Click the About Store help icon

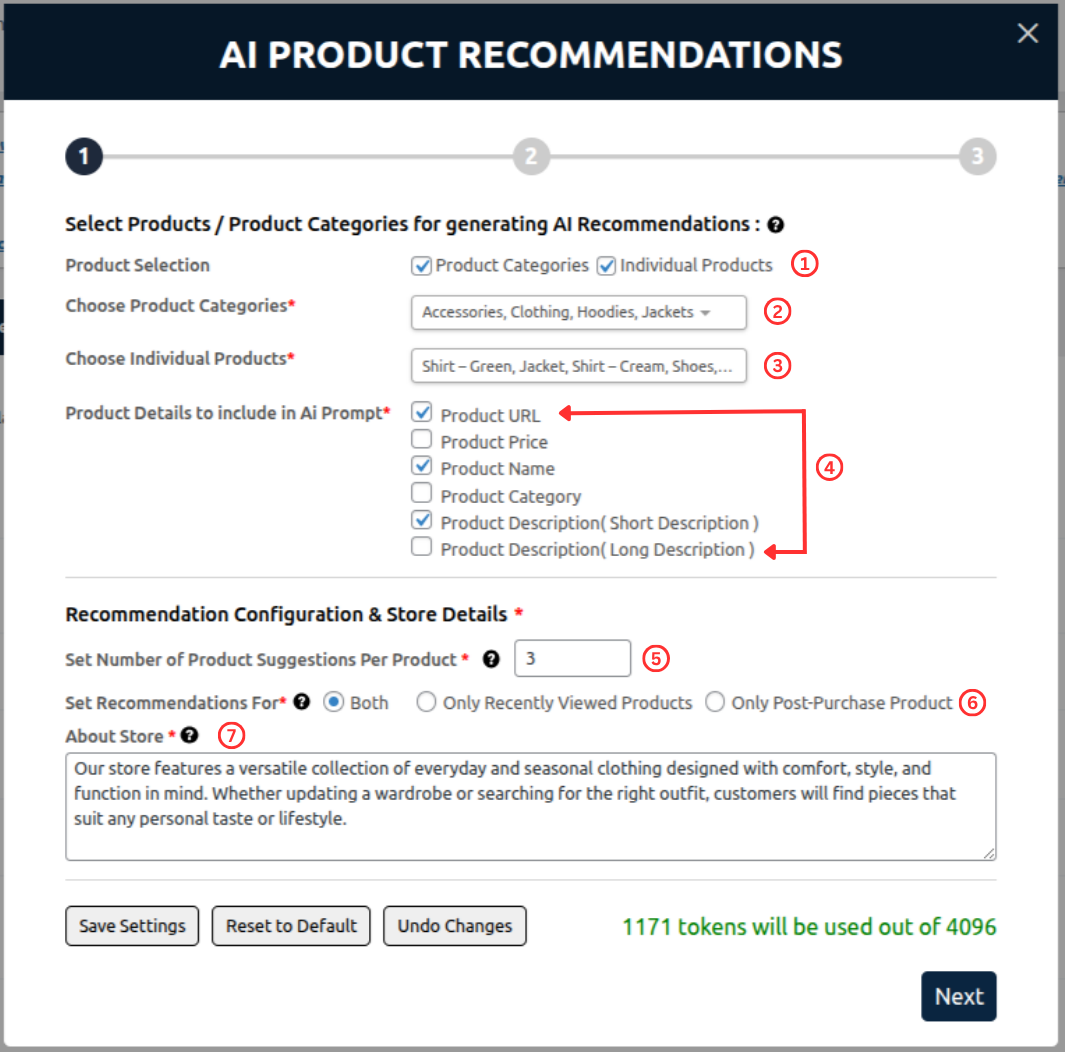[x=189, y=736]
